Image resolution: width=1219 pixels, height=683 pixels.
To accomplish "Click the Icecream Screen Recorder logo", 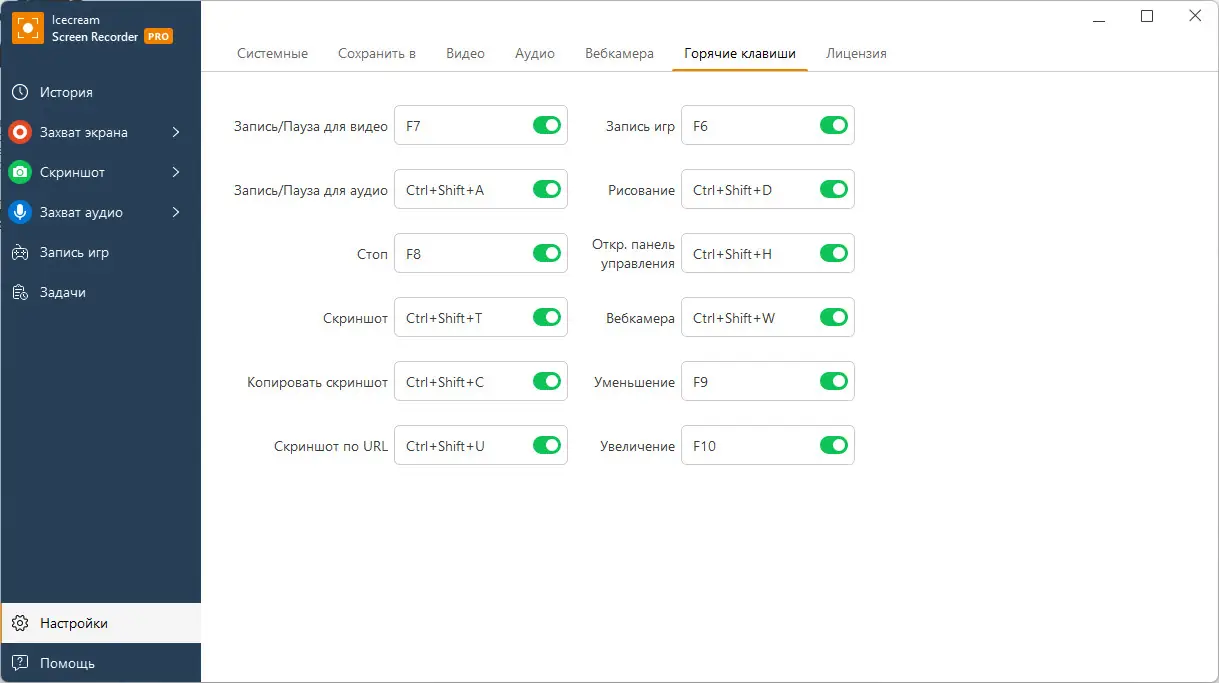I will (27, 27).
